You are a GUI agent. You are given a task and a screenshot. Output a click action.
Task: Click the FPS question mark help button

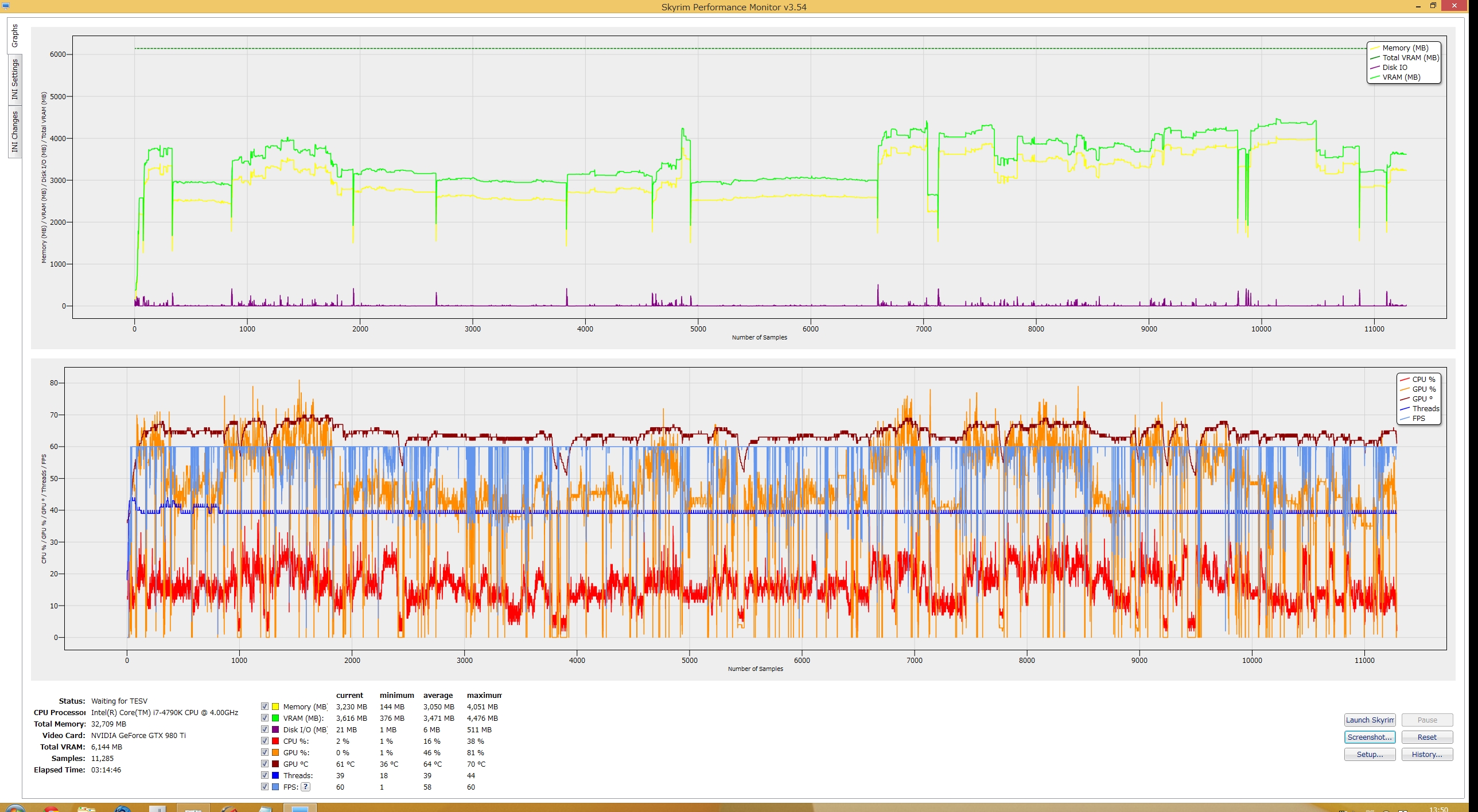tap(306, 787)
